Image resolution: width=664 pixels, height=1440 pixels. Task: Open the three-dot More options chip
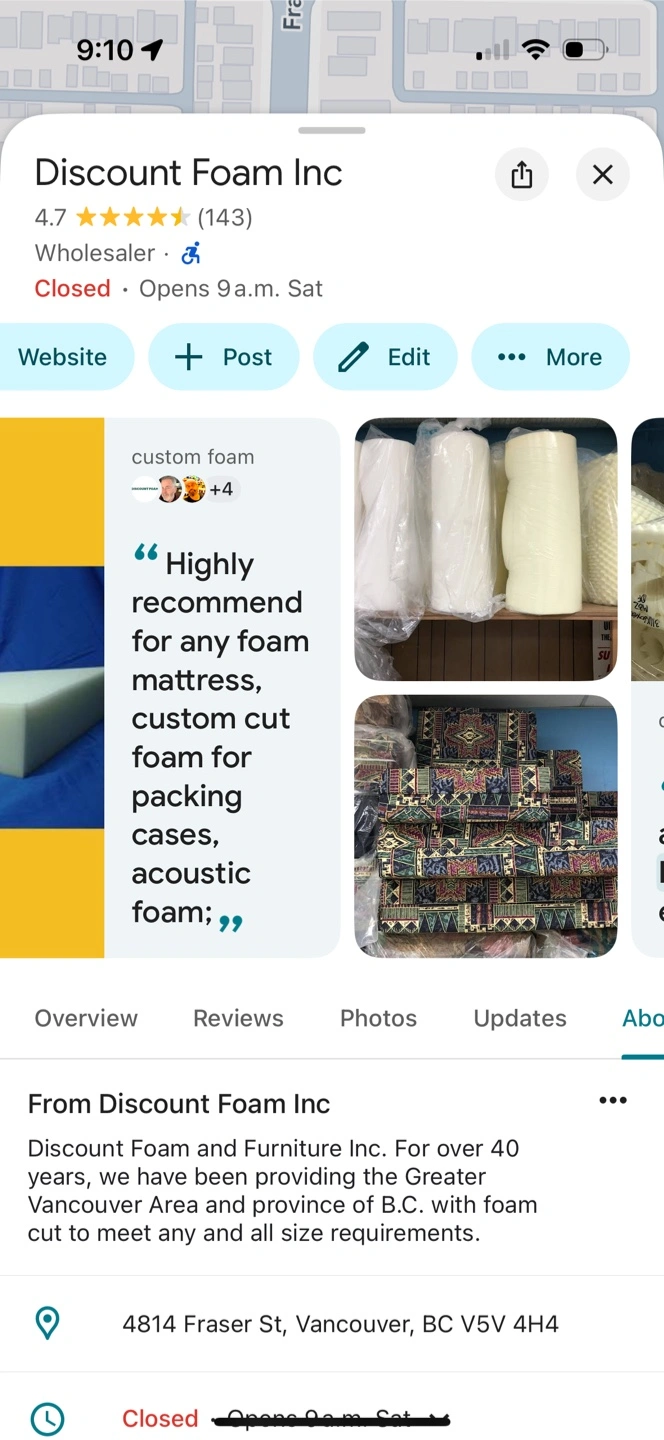coord(550,357)
